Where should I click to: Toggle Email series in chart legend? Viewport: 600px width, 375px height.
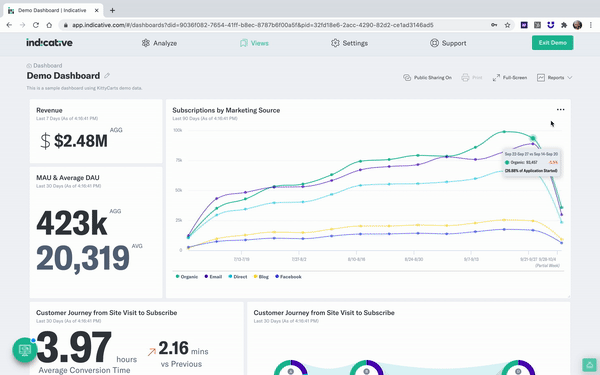pos(213,277)
